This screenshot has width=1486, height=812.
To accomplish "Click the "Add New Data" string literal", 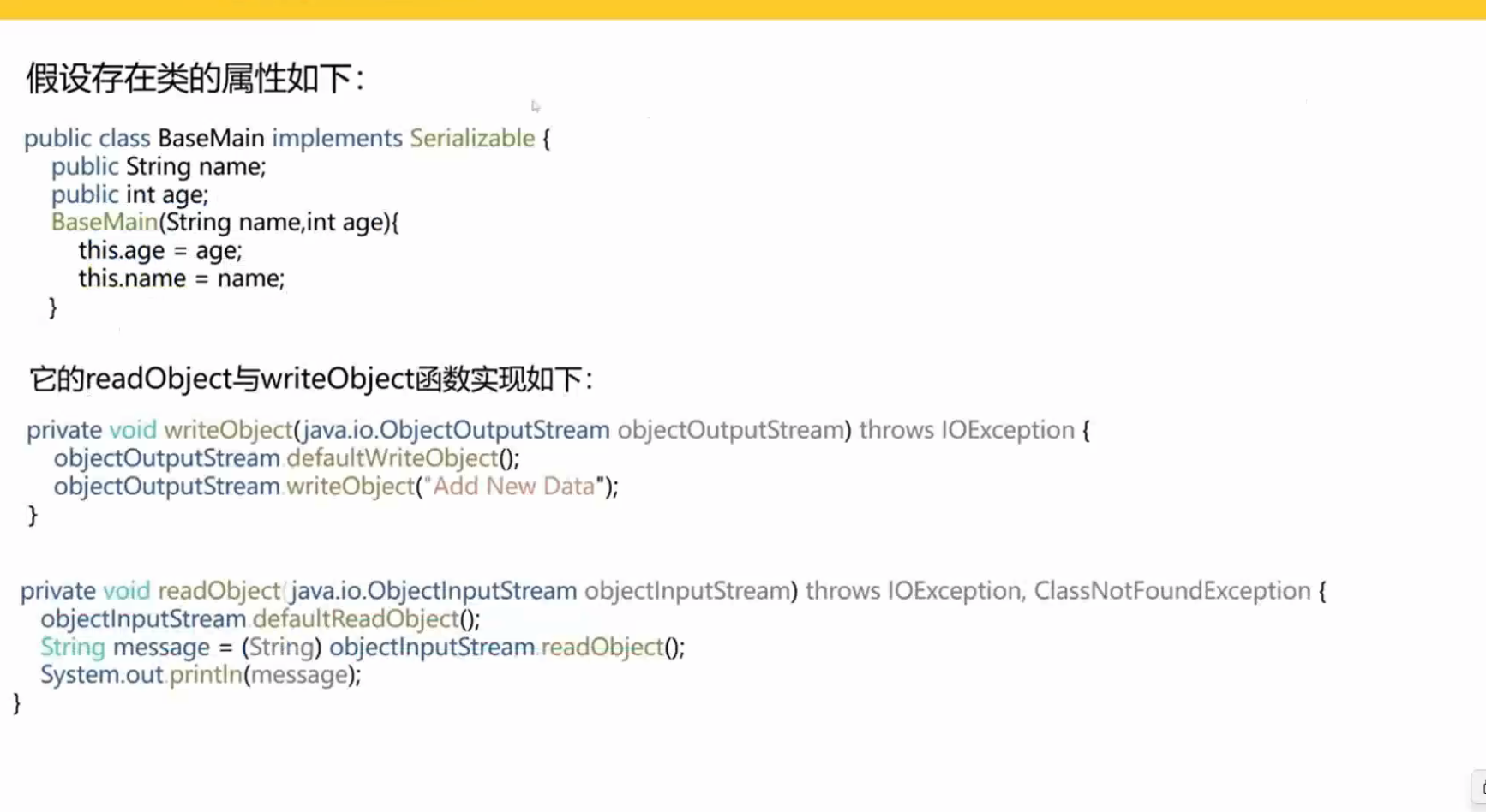I will point(513,487).
